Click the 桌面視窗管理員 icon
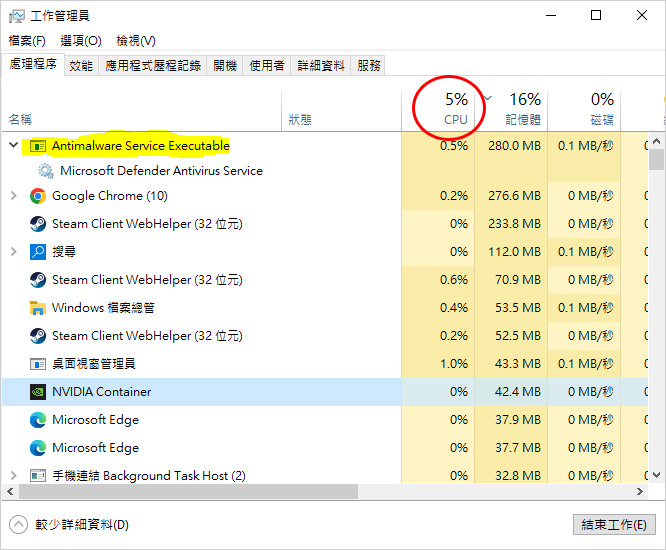Viewport: 666px width, 550px height. pyautogui.click(x=38, y=364)
